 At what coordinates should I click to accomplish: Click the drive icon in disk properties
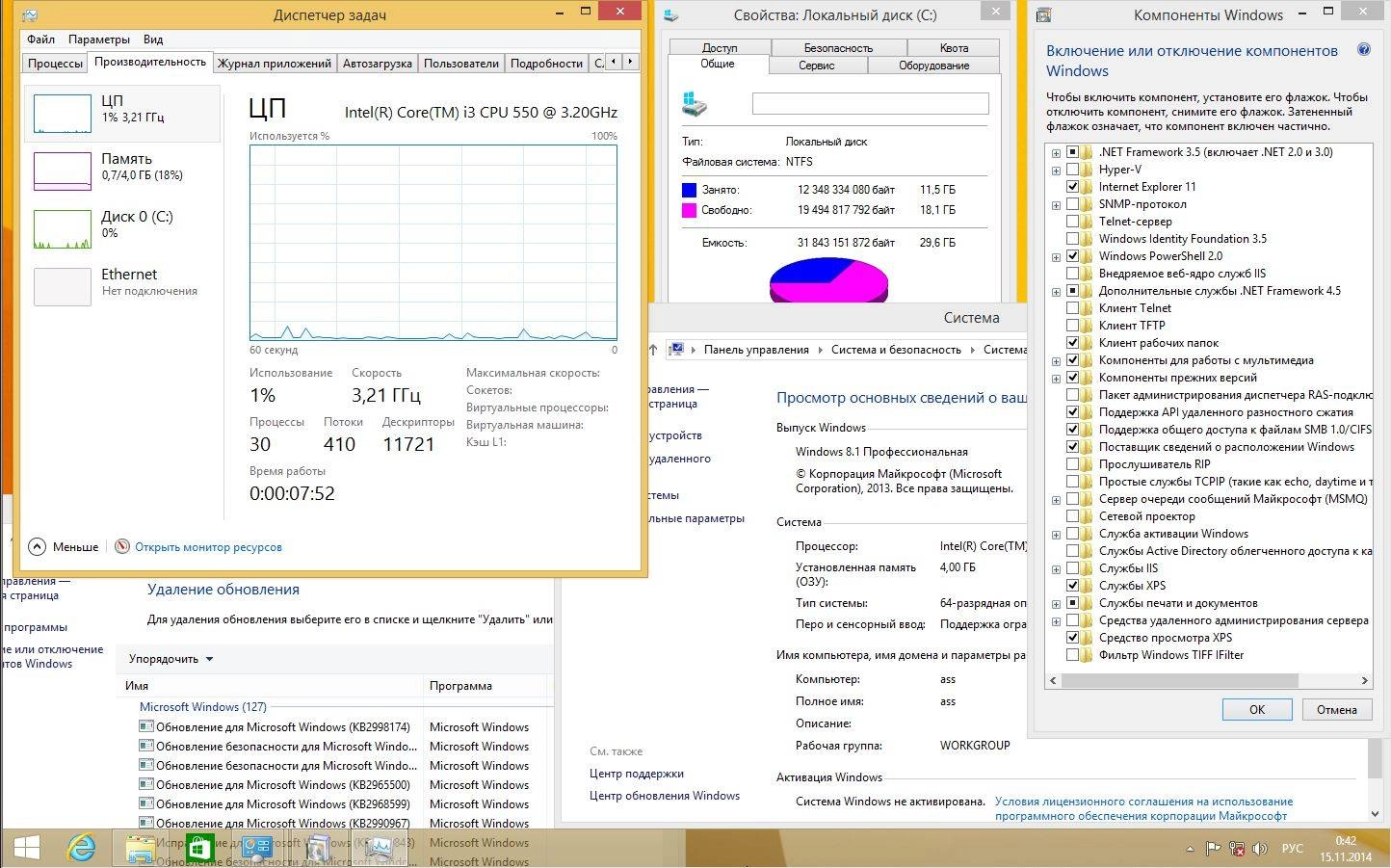(x=695, y=103)
